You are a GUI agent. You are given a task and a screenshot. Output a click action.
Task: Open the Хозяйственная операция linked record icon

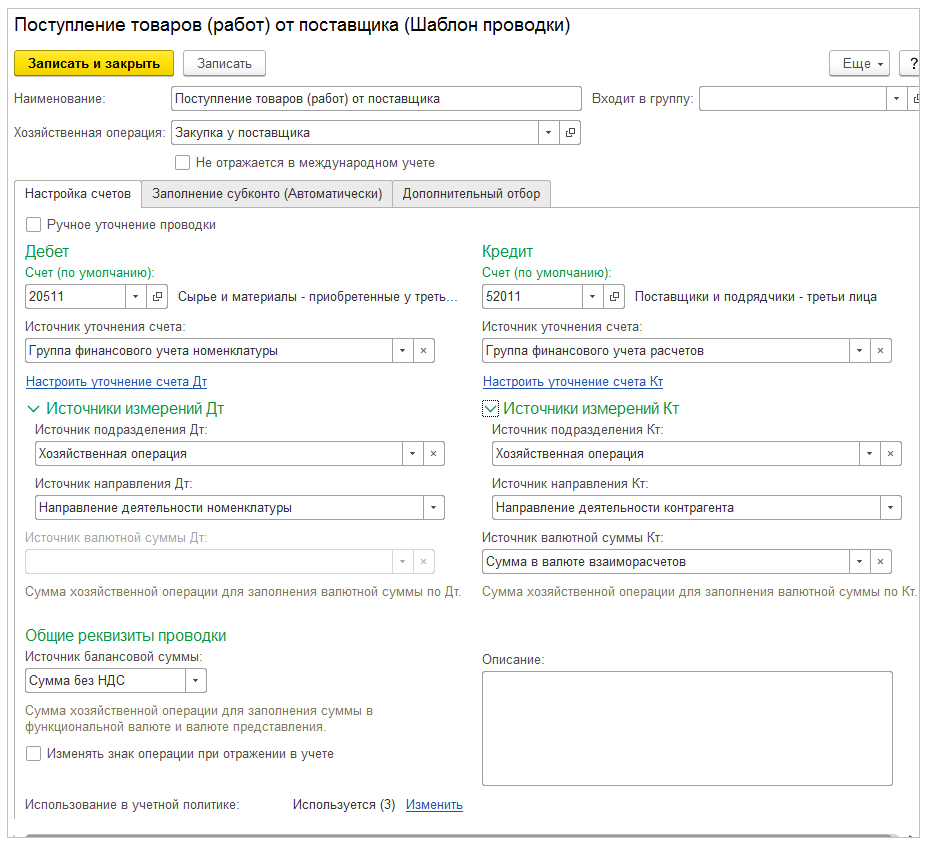click(571, 133)
